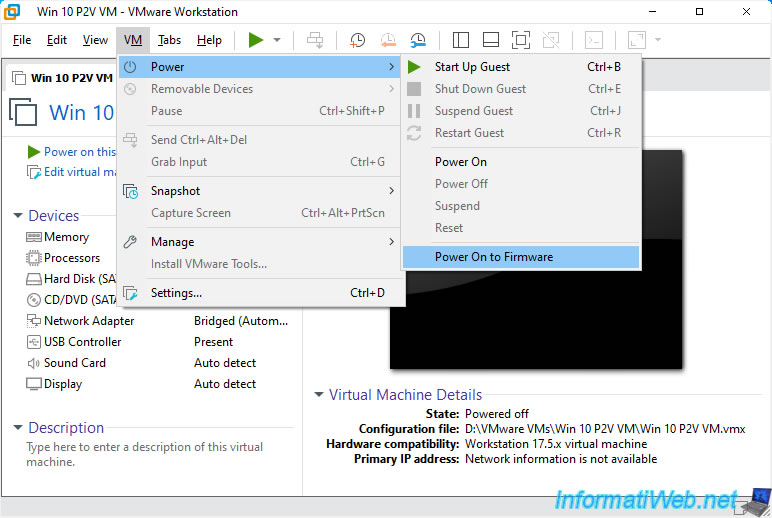Click the Revert to Snapshot icon
772x518 pixels.
click(x=388, y=40)
